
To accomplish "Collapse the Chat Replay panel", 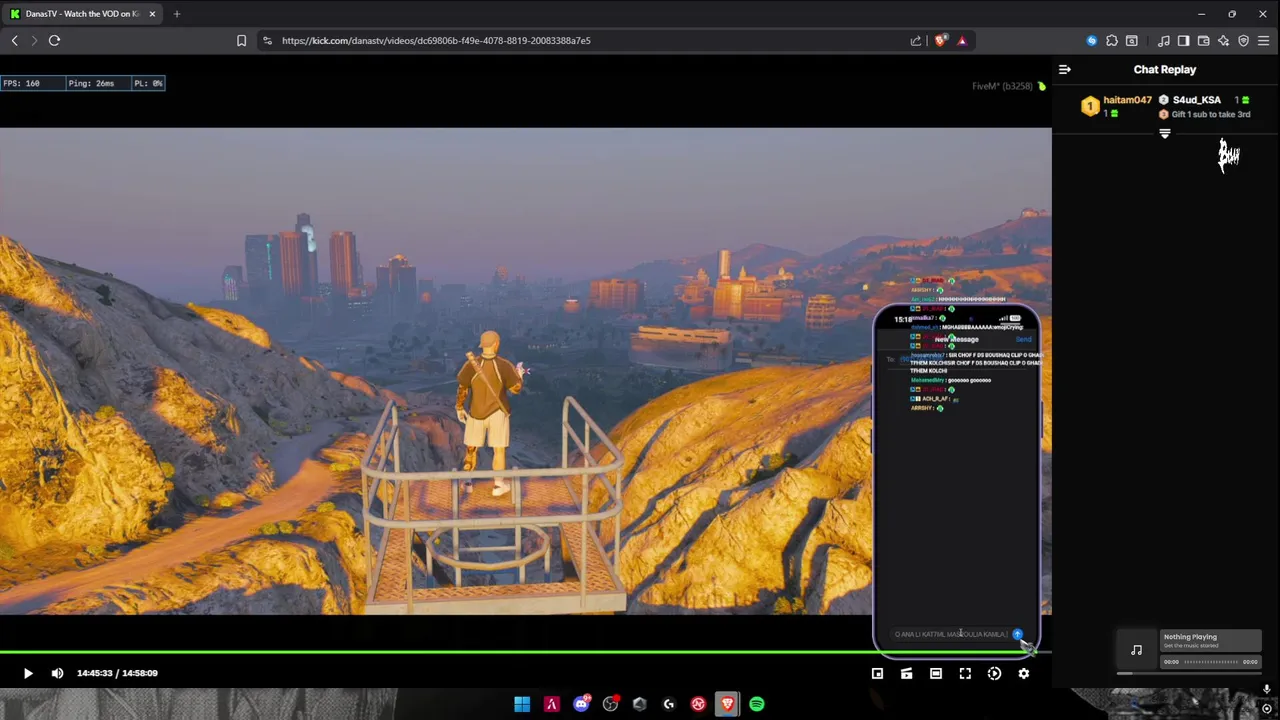I will pyautogui.click(x=1065, y=70).
